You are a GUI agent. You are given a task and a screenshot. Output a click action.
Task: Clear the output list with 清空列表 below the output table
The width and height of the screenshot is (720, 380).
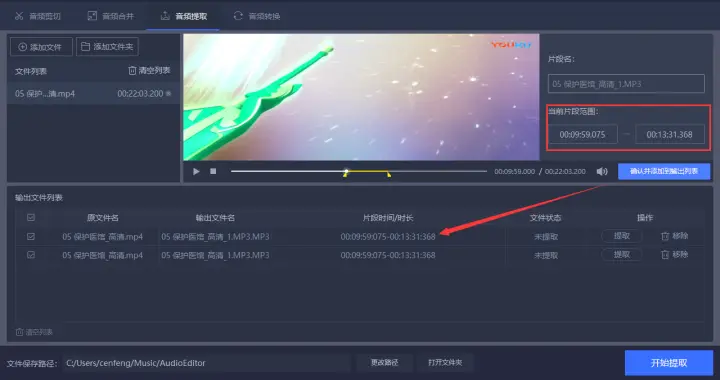[x=34, y=332]
